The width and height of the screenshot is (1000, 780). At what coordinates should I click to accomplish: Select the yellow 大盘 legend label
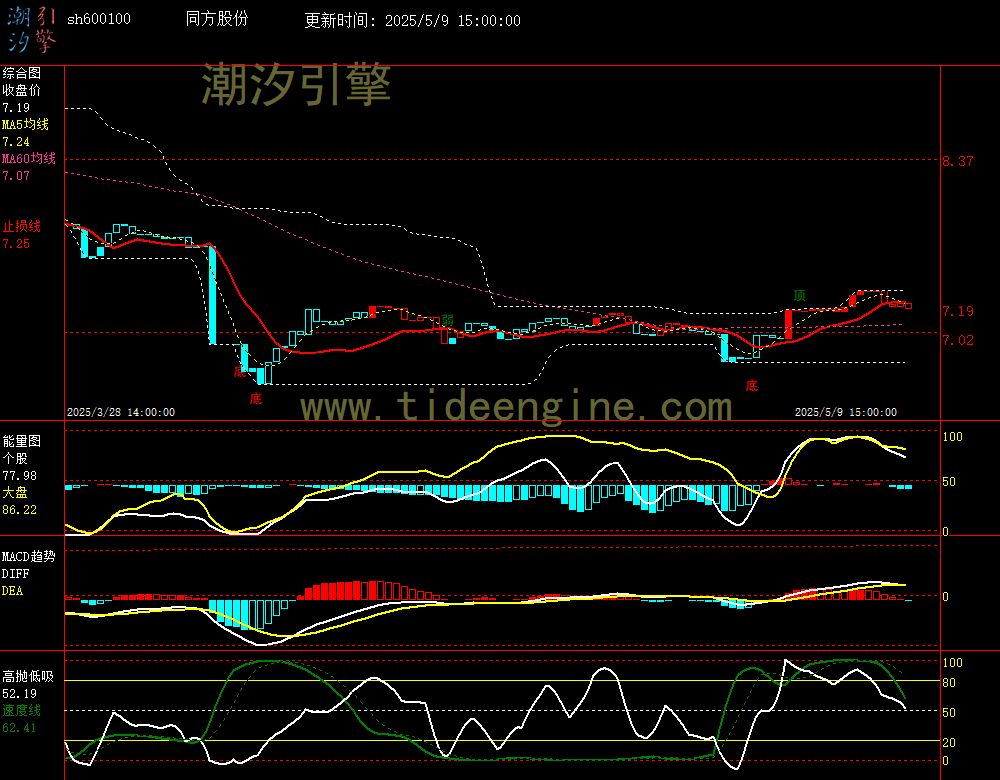15,492
